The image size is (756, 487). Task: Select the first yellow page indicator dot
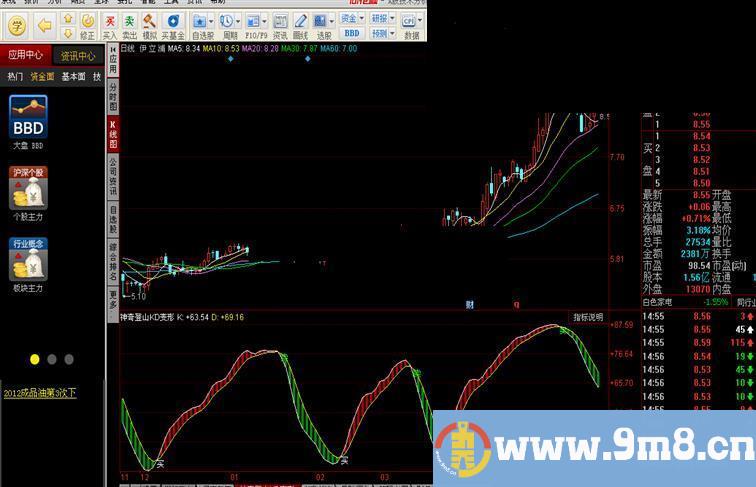click(35, 359)
